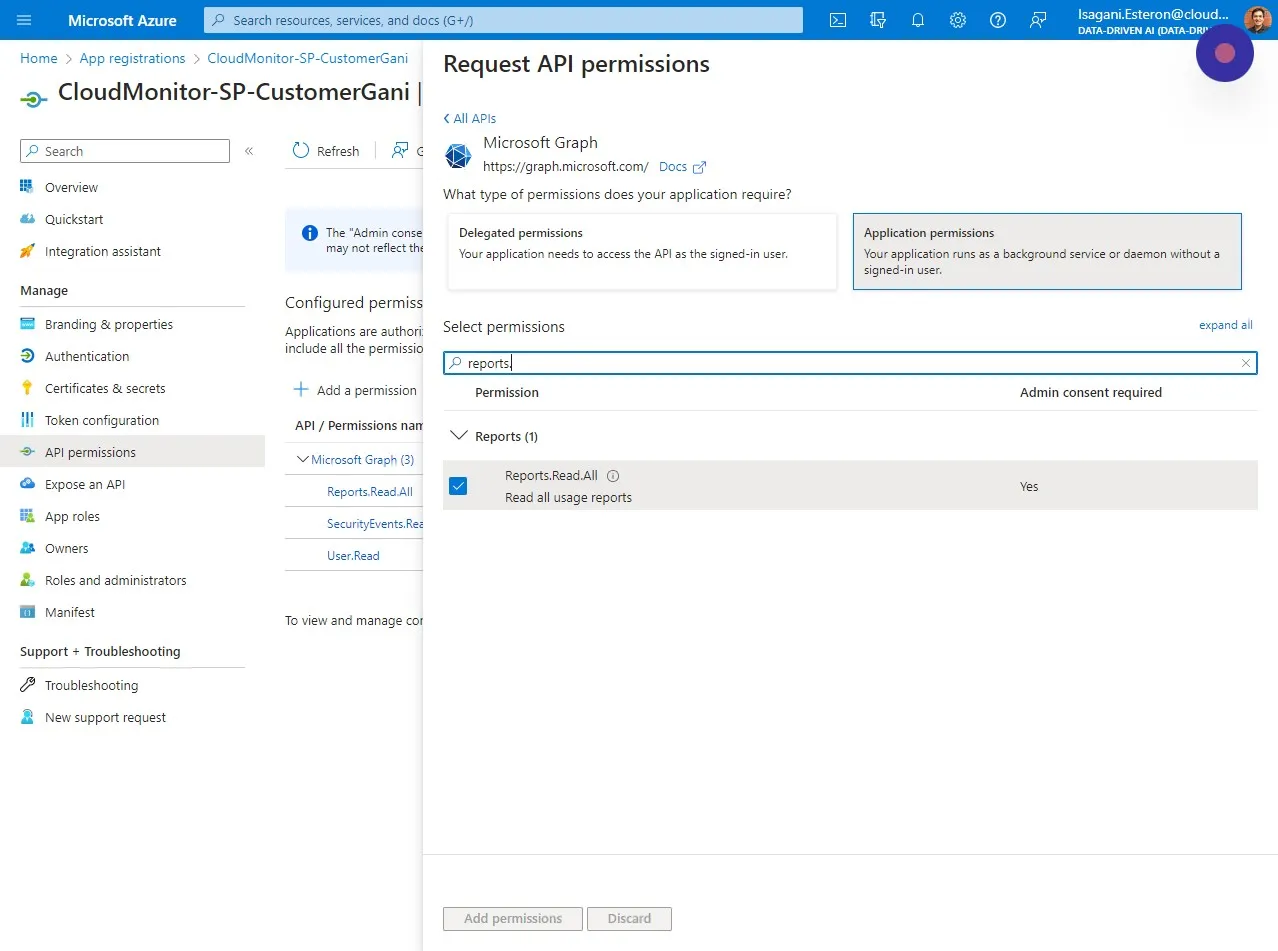Click the Microsoft Graph logo icon
1278x951 pixels.
coord(458,156)
